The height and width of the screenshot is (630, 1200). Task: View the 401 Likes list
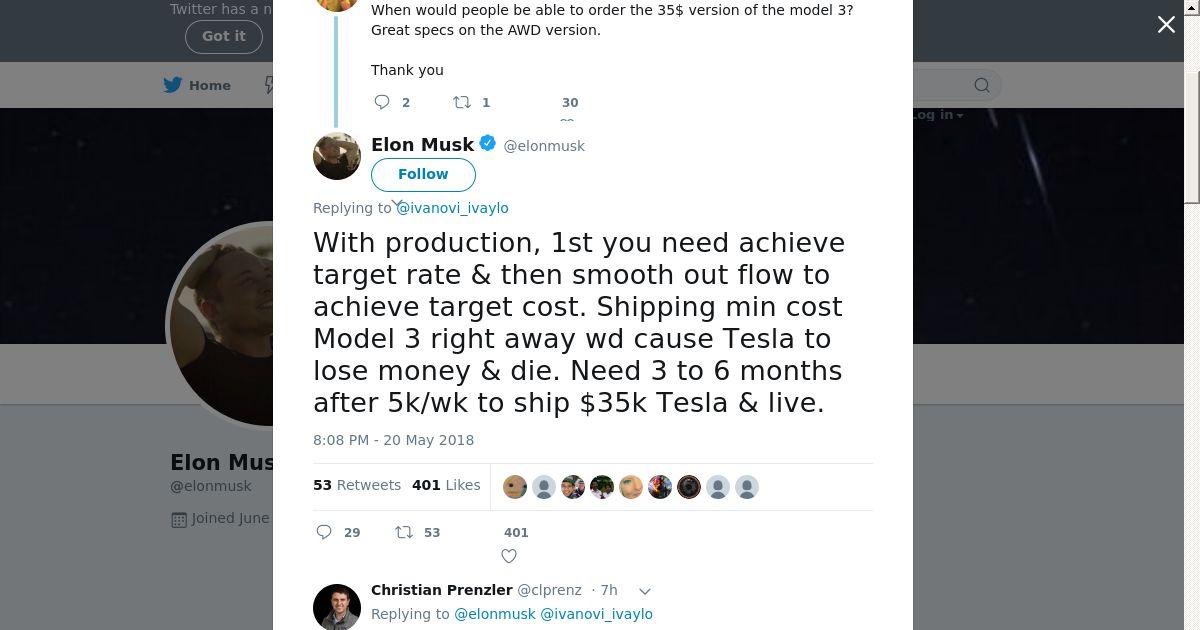pyautogui.click(x=446, y=485)
